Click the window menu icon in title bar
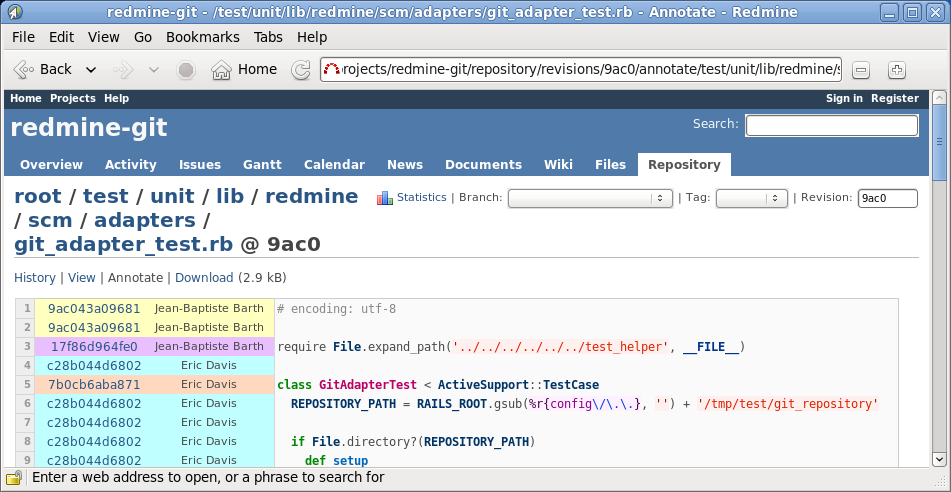 [x=16, y=12]
